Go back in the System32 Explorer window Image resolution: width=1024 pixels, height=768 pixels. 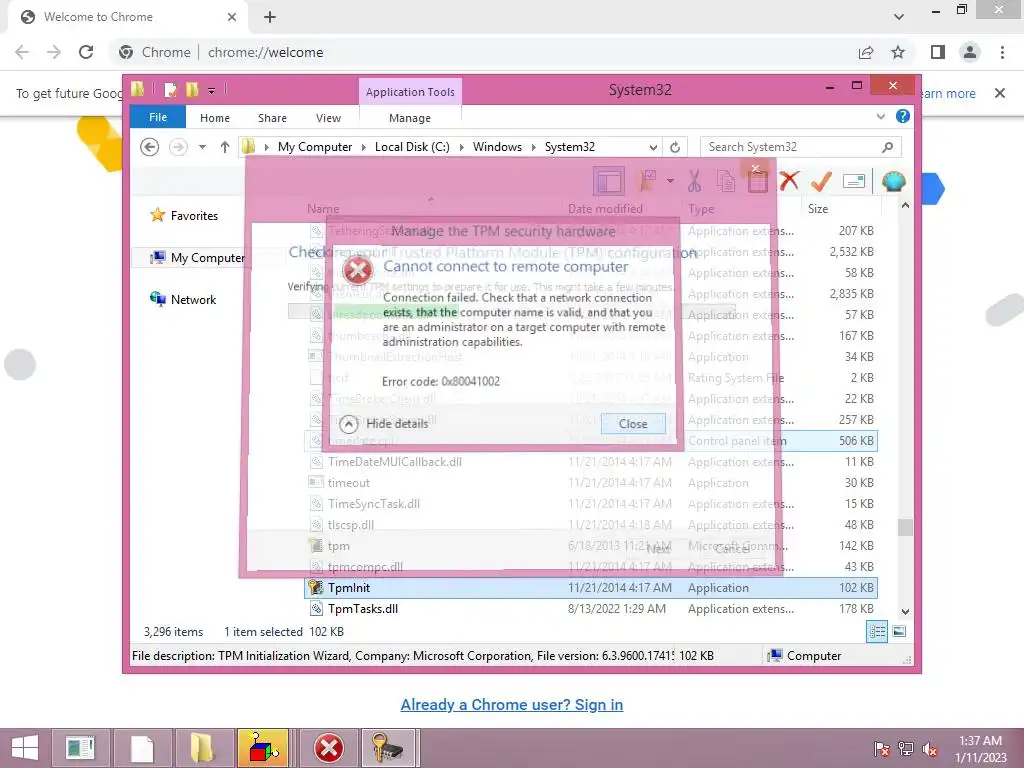150,147
